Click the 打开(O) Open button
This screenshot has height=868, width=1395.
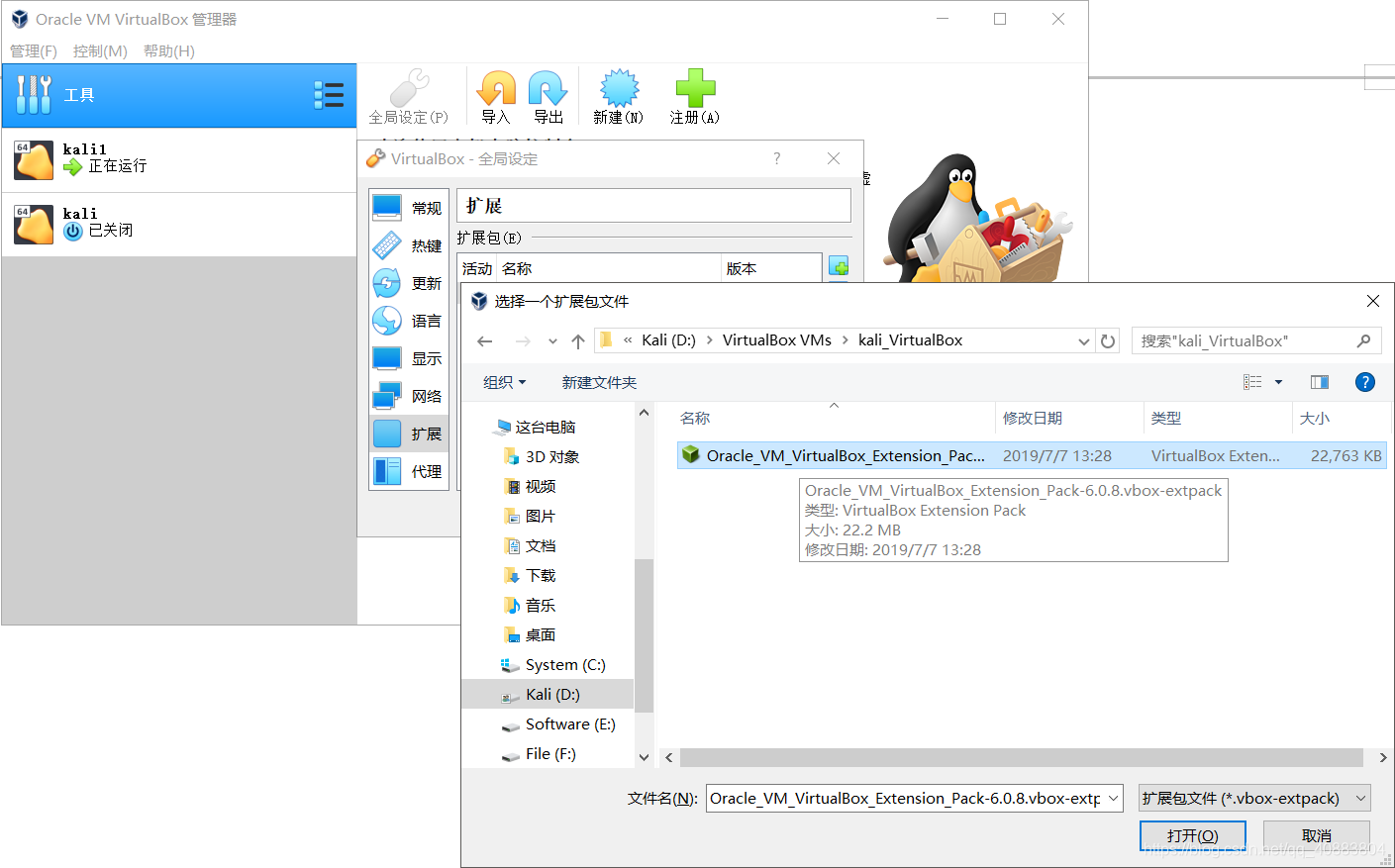[1192, 836]
